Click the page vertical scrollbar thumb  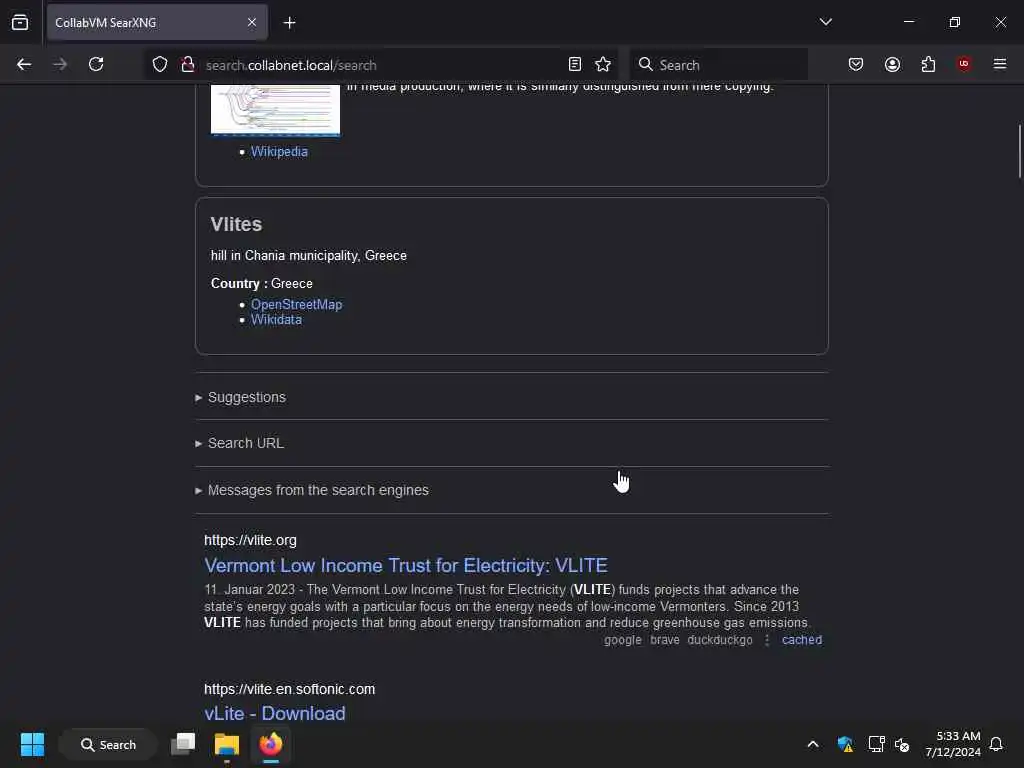1019,151
